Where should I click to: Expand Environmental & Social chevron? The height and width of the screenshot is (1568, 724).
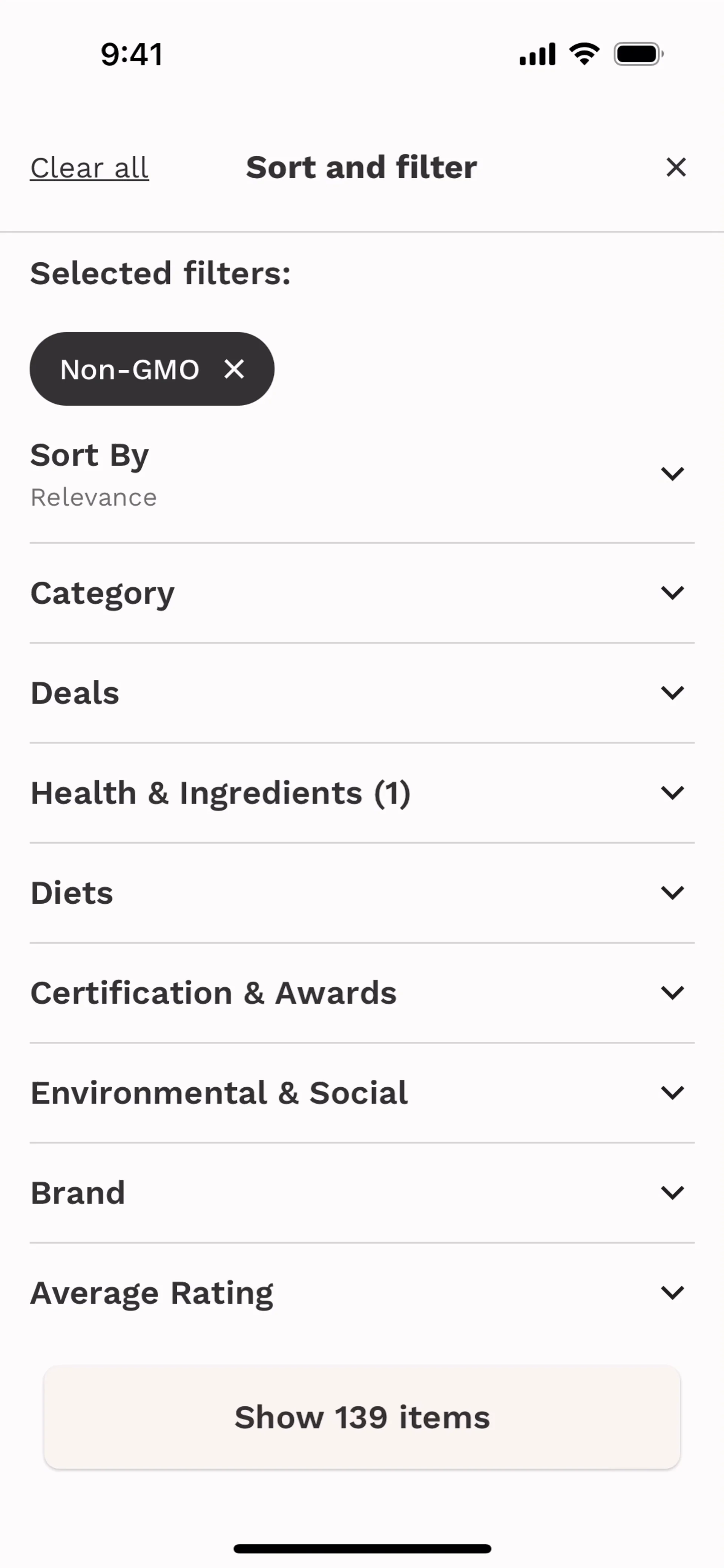coord(672,1093)
